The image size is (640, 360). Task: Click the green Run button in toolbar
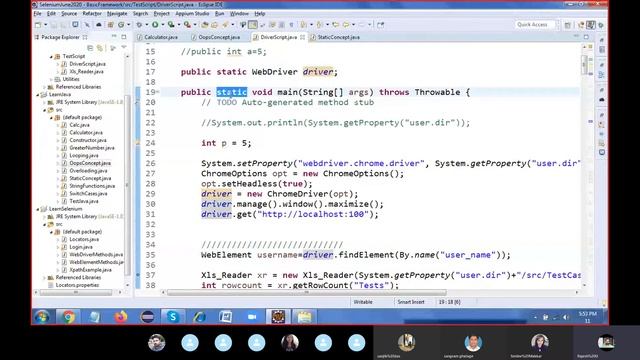tap(155, 25)
